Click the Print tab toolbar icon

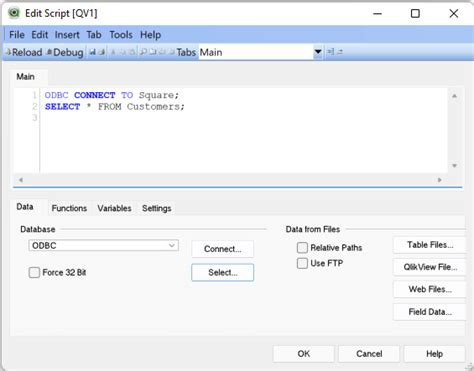(x=101, y=52)
